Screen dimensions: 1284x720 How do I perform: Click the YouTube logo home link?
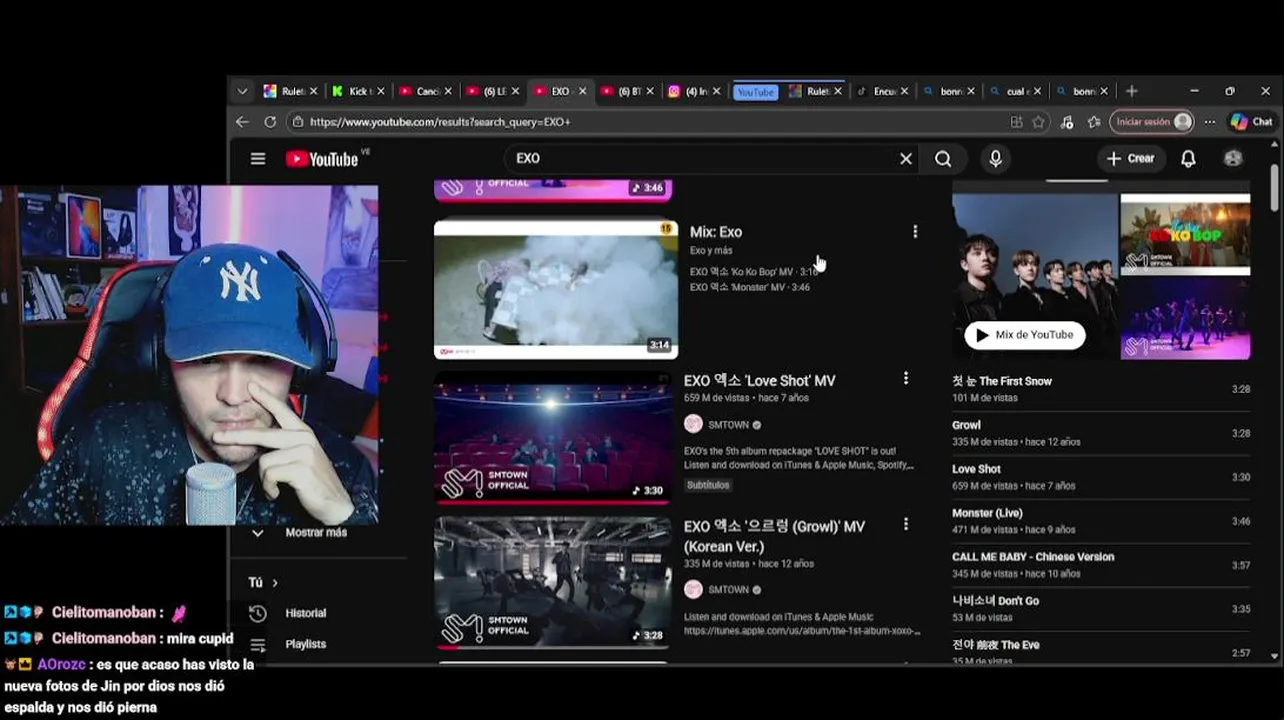click(x=322, y=159)
